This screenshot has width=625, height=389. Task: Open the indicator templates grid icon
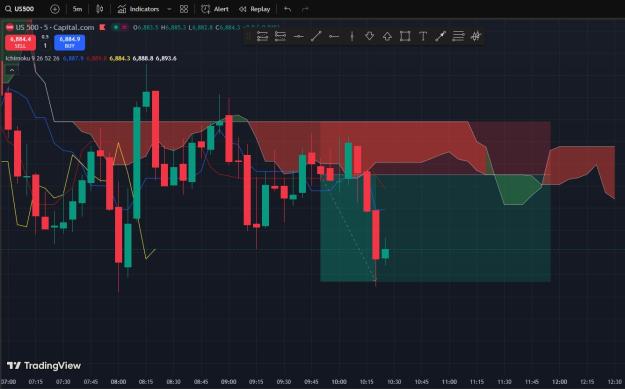pos(184,9)
